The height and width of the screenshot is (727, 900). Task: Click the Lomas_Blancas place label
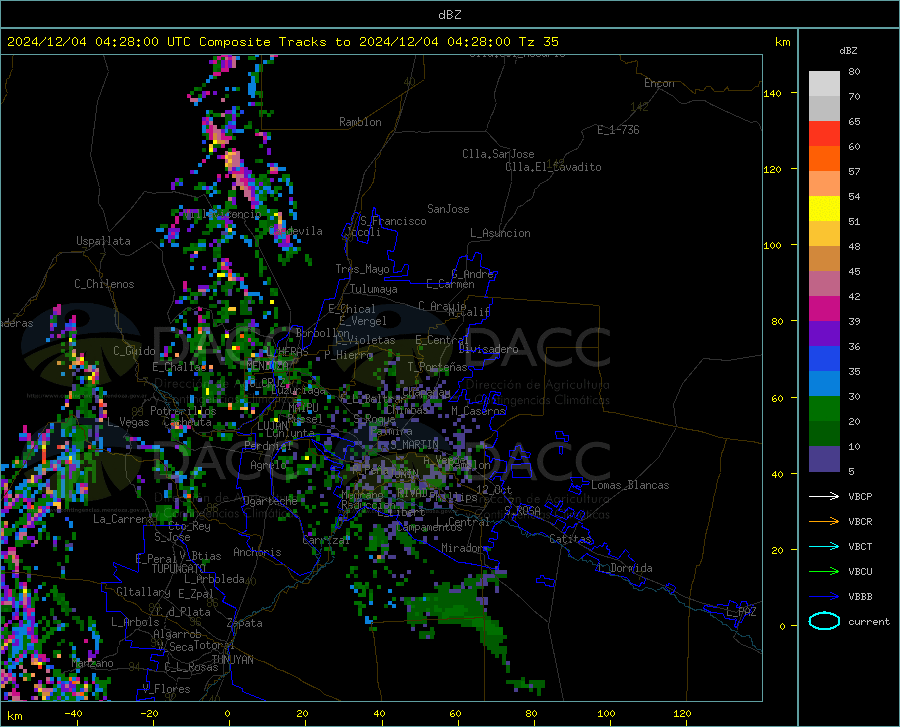[630, 485]
